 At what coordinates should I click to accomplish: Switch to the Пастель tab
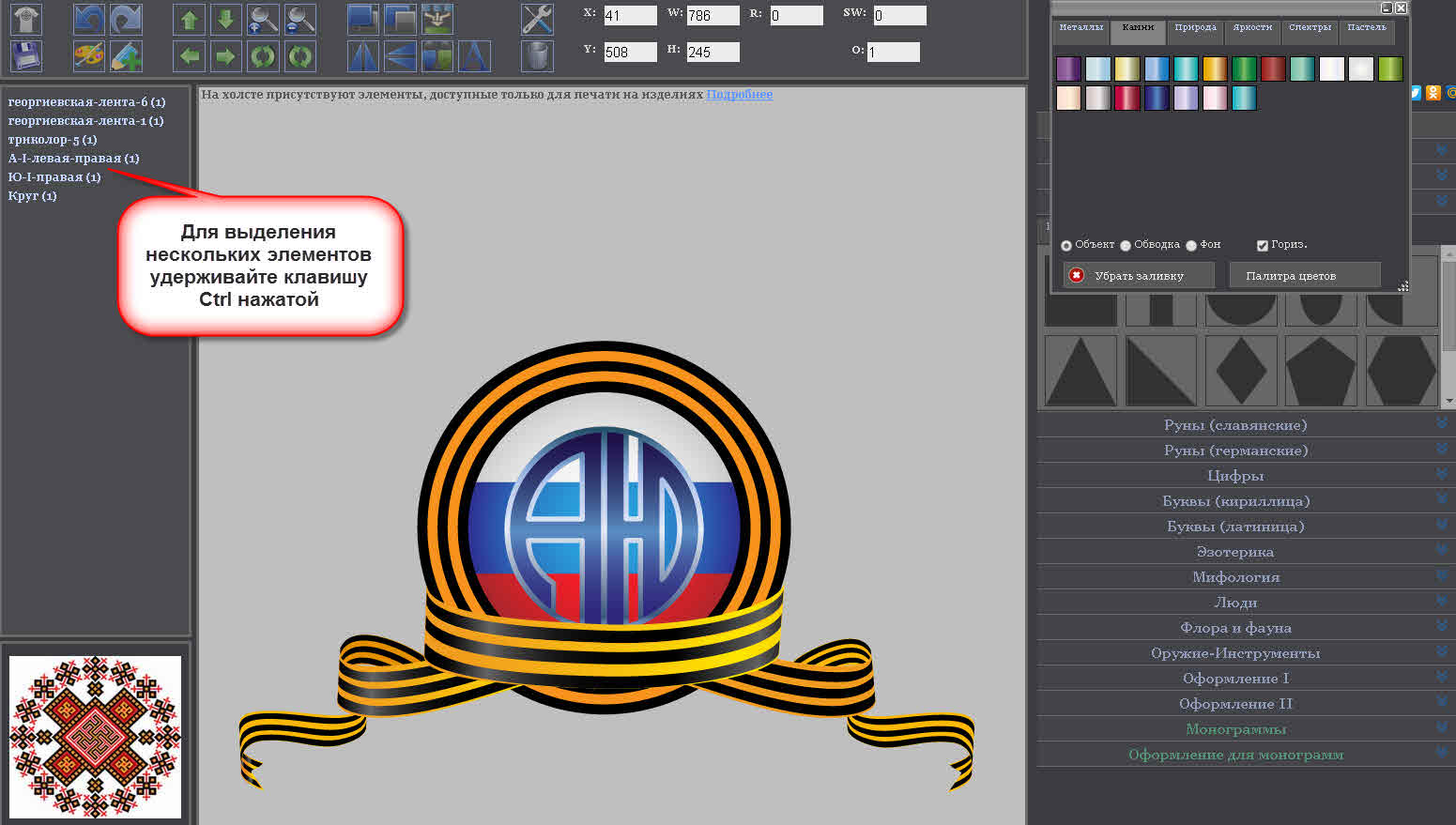1367,31
